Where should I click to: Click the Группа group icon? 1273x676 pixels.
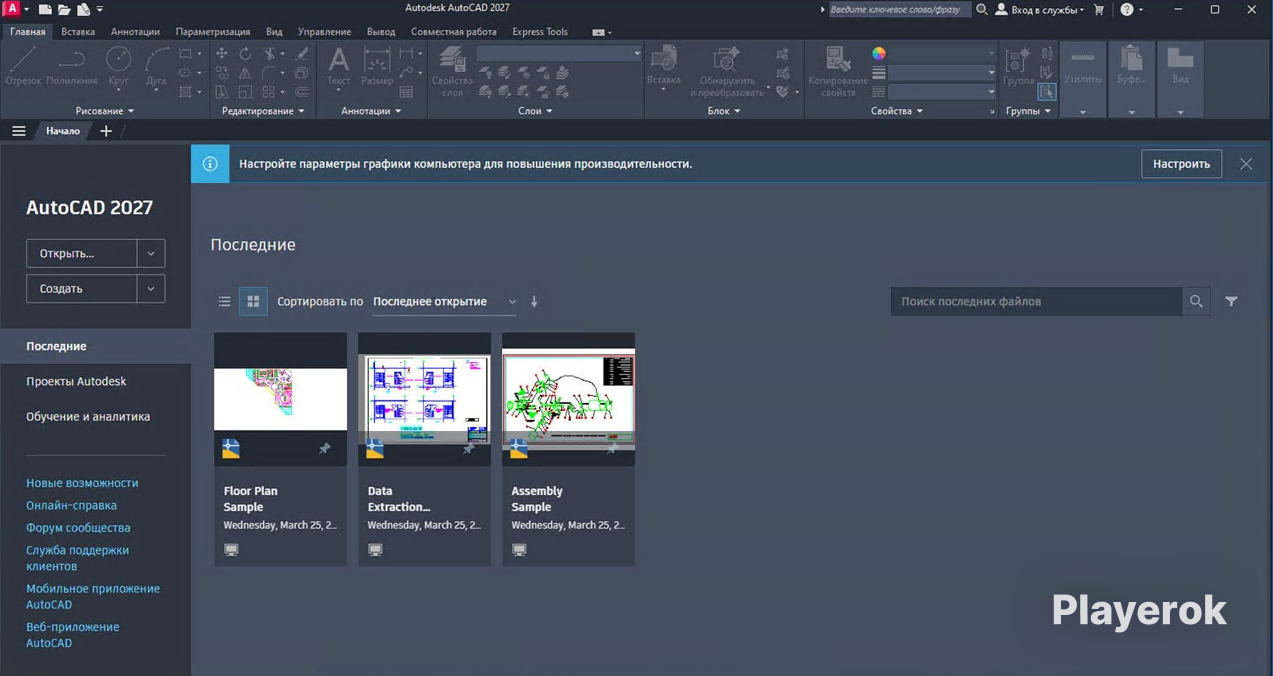[1018, 67]
